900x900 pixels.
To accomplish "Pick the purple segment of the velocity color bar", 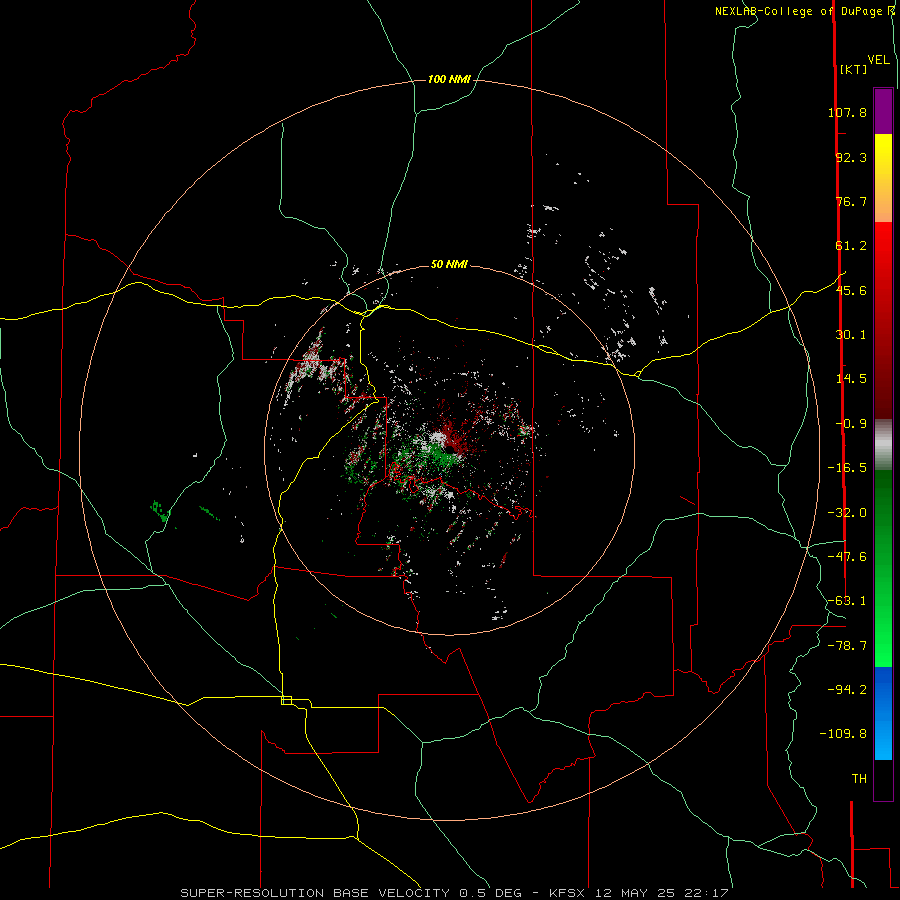I will click(x=883, y=111).
